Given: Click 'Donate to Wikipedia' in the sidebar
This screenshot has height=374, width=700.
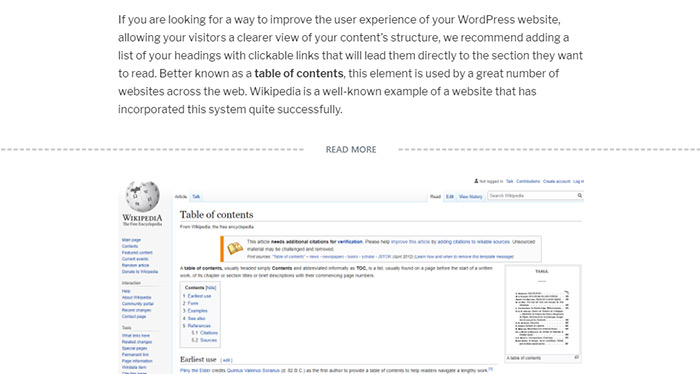Looking at the screenshot, I should pyautogui.click(x=140, y=271).
